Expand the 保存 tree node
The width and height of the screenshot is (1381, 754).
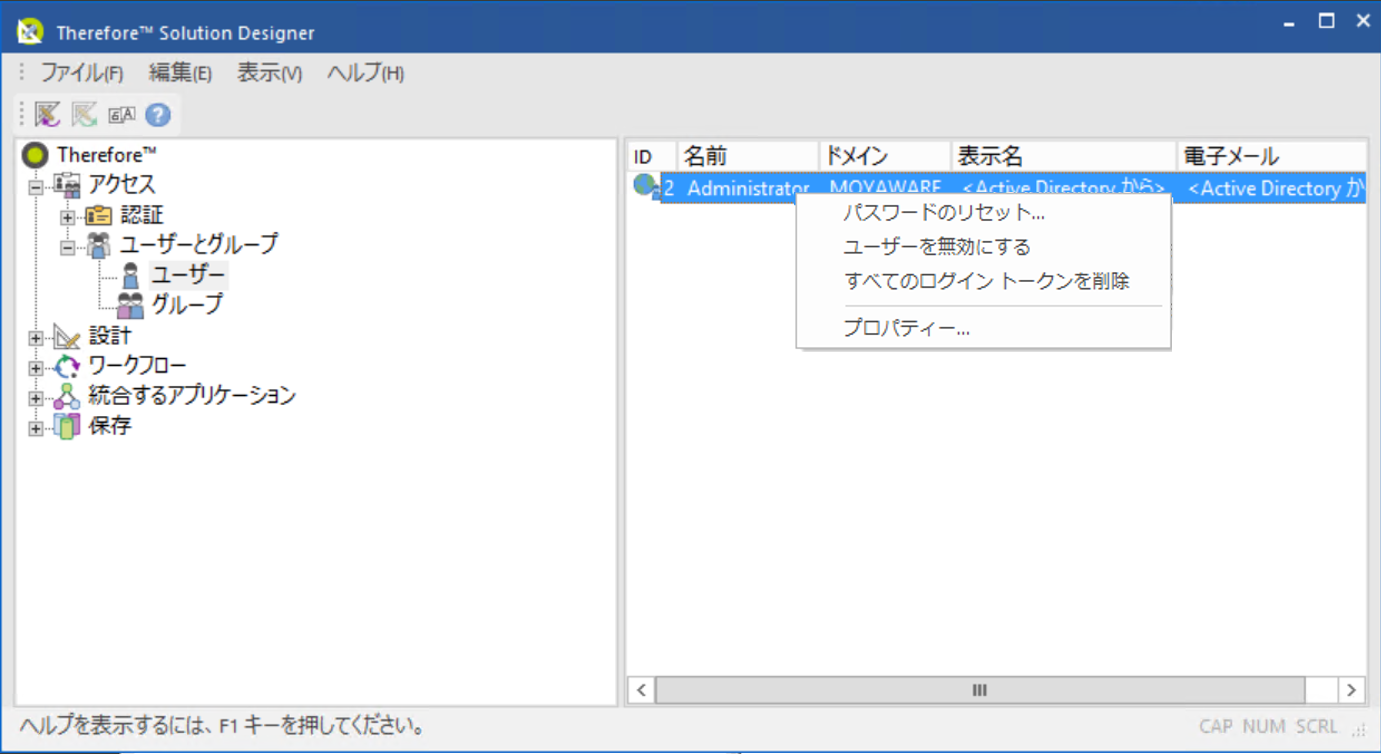coord(36,428)
